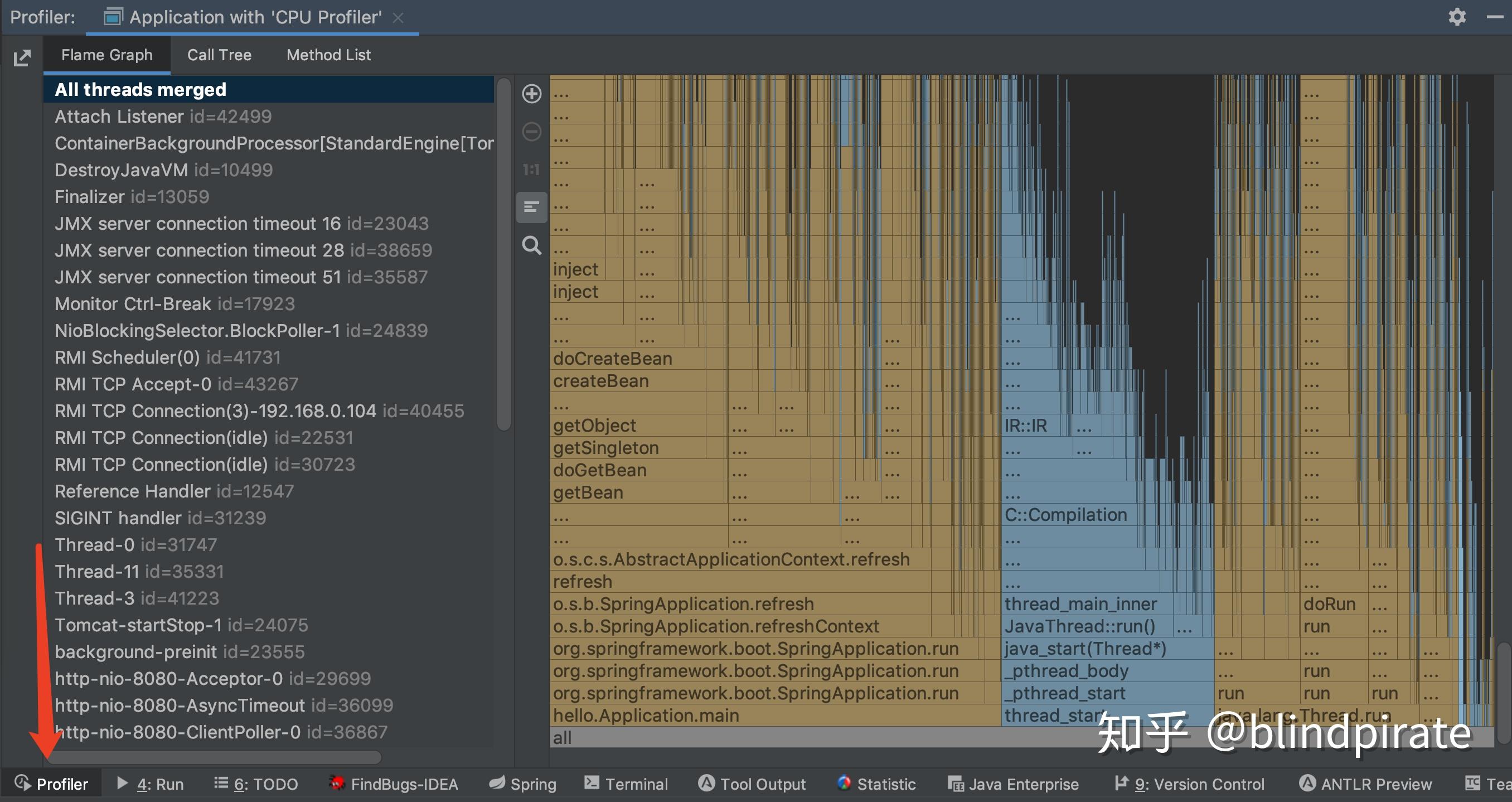The width and height of the screenshot is (1512, 802).
Task: Select the All threads merged entry
Action: pos(140,89)
